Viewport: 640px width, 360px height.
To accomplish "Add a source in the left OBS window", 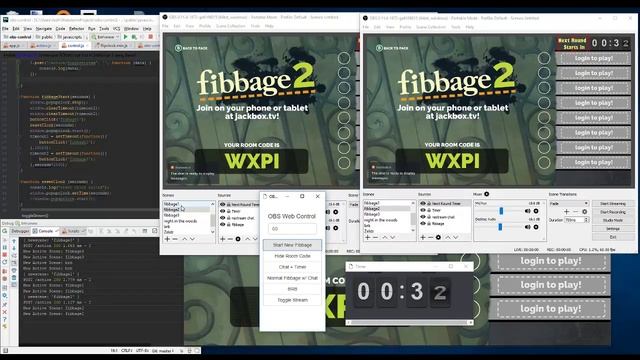I will click(x=222, y=239).
